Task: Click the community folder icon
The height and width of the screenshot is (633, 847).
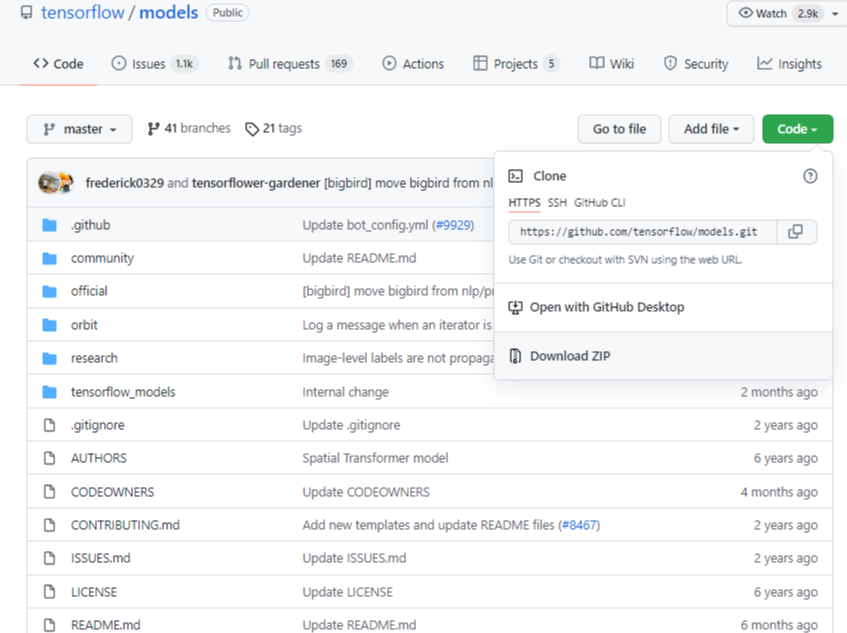Action: (x=50, y=258)
